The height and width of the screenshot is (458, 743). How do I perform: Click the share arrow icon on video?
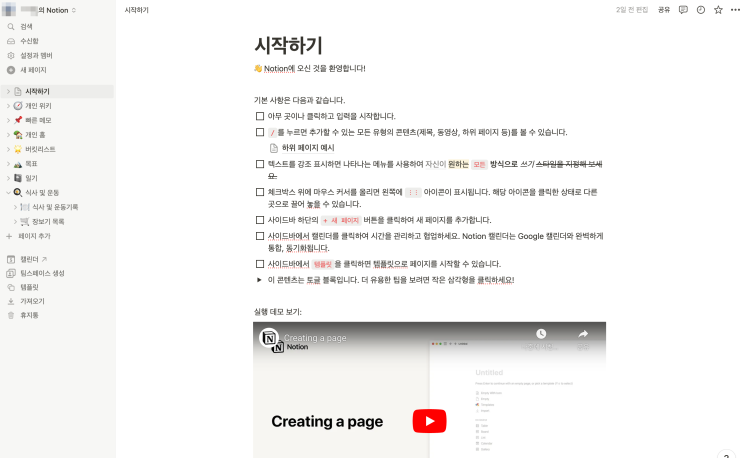tap(583, 334)
